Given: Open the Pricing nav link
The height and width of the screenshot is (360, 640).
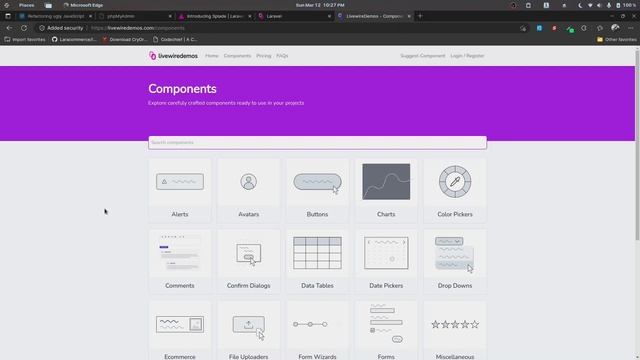Looking at the screenshot, I should [264, 56].
